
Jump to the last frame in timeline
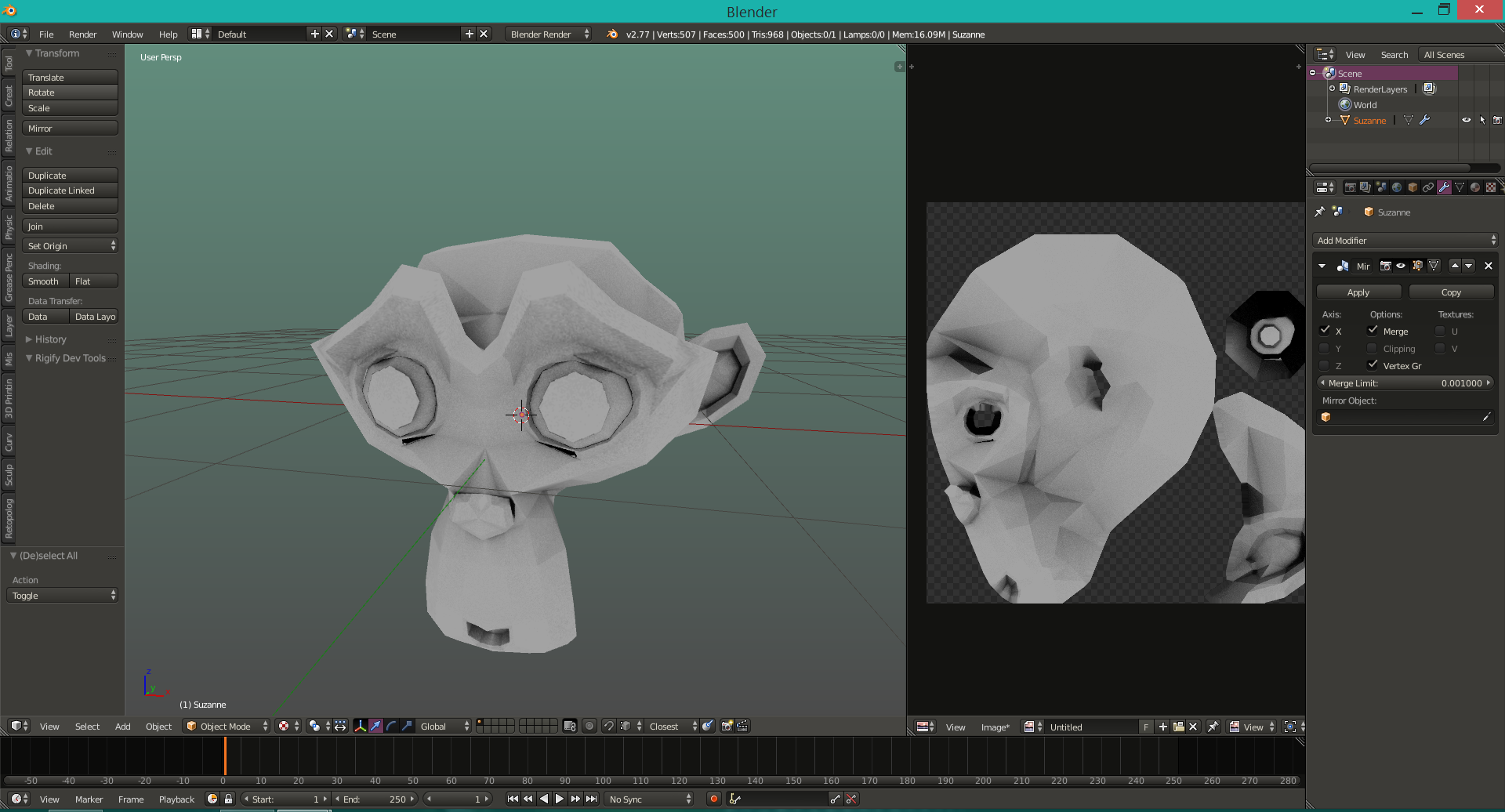point(592,799)
